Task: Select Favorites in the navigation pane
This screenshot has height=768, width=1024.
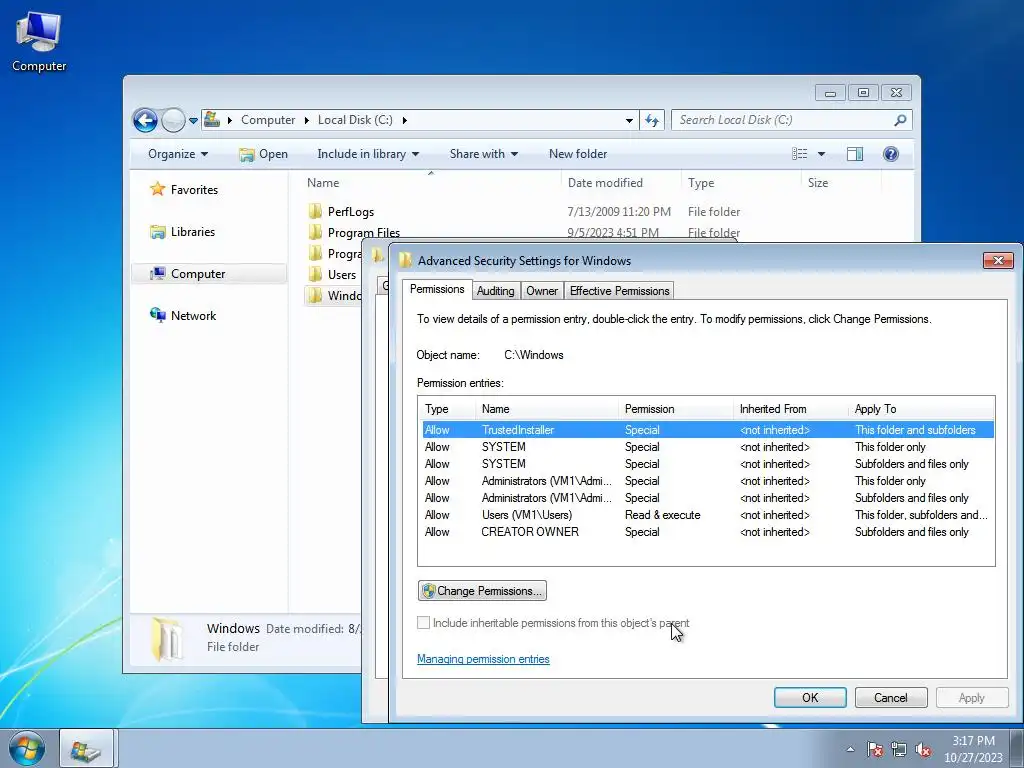Action: coord(194,190)
